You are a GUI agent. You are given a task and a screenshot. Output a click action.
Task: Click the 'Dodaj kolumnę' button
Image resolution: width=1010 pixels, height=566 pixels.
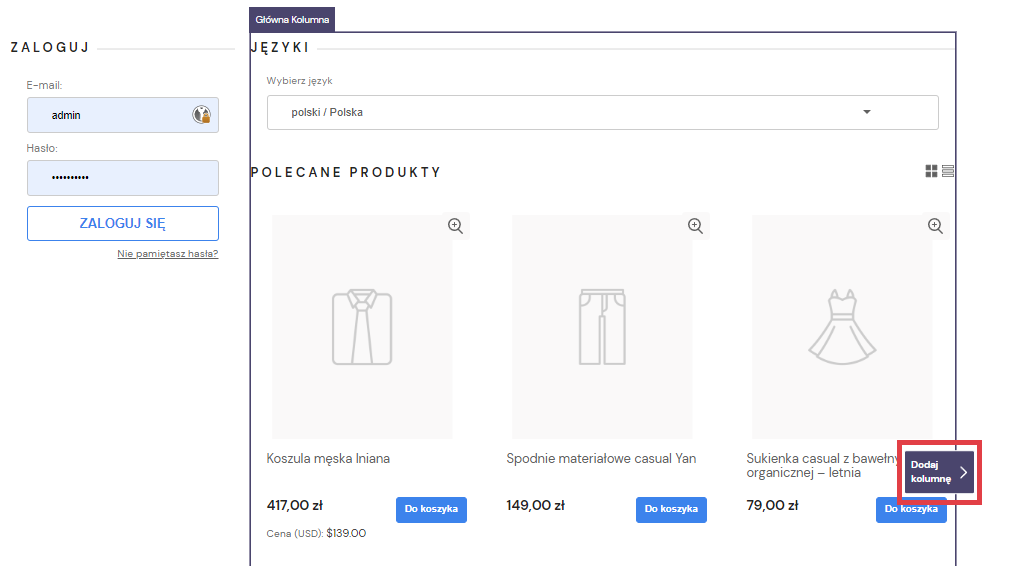(x=939, y=472)
